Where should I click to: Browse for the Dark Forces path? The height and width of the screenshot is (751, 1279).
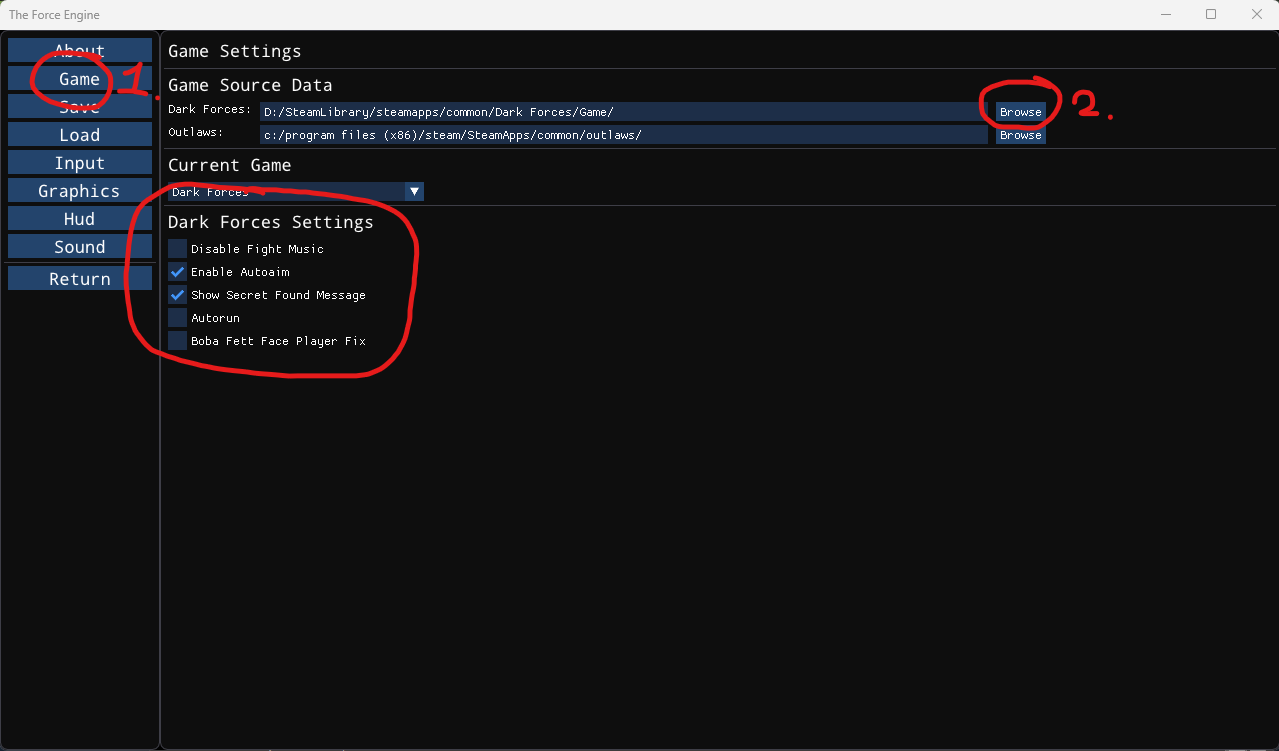pos(1020,112)
